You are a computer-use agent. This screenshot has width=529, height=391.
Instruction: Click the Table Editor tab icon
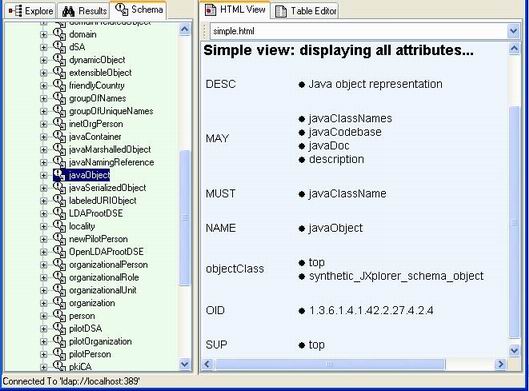point(281,11)
